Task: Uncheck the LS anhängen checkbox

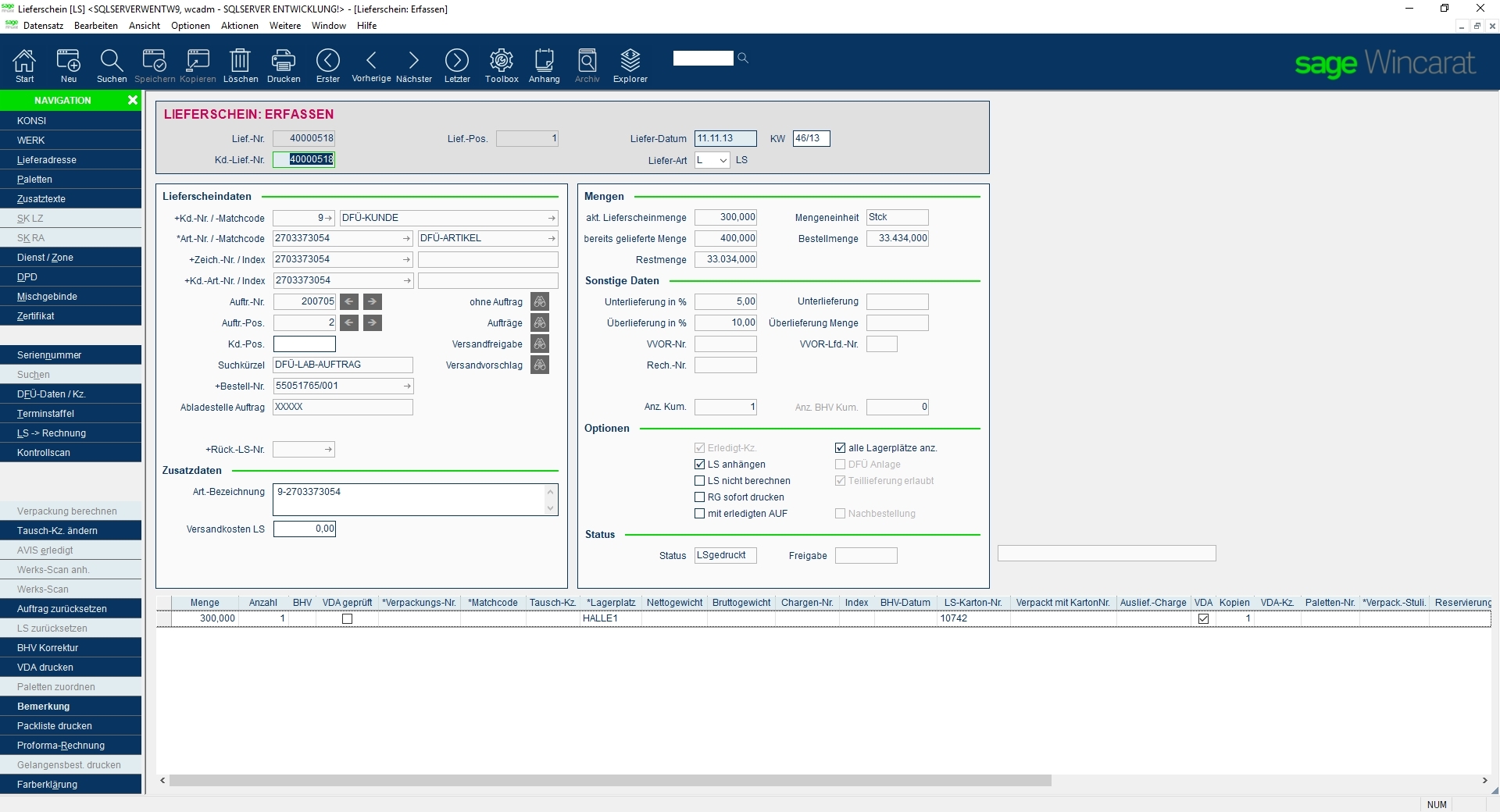Action: 700,465
